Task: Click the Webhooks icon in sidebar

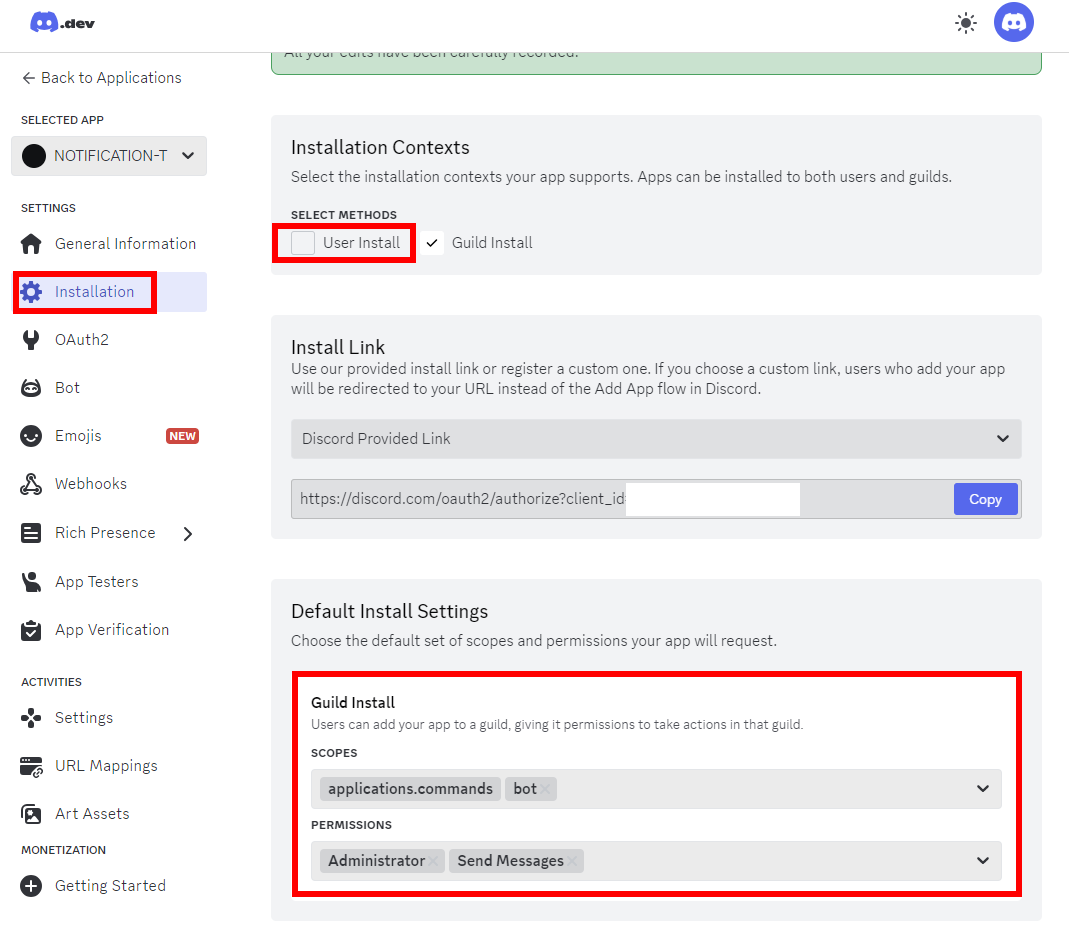Action: [32, 484]
